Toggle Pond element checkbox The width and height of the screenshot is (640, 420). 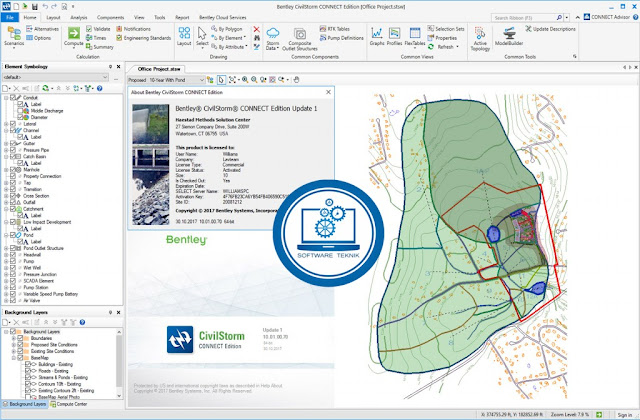coord(13,235)
